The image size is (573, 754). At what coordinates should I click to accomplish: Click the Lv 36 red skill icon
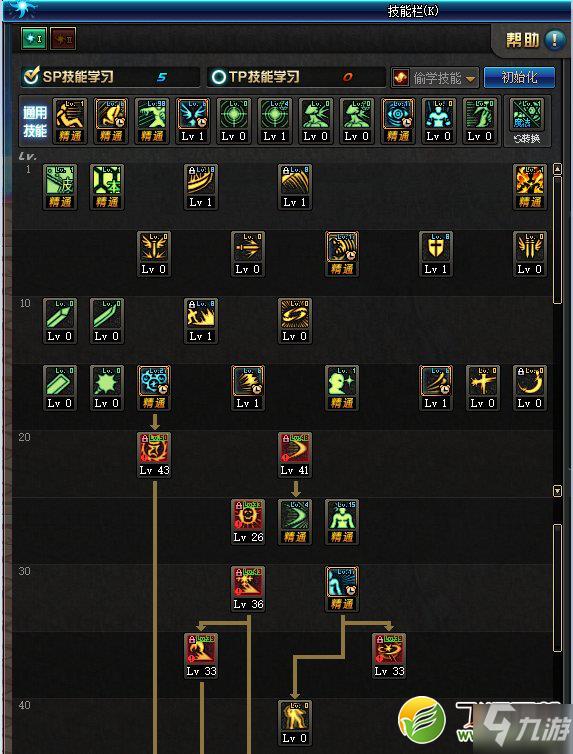coord(248,589)
